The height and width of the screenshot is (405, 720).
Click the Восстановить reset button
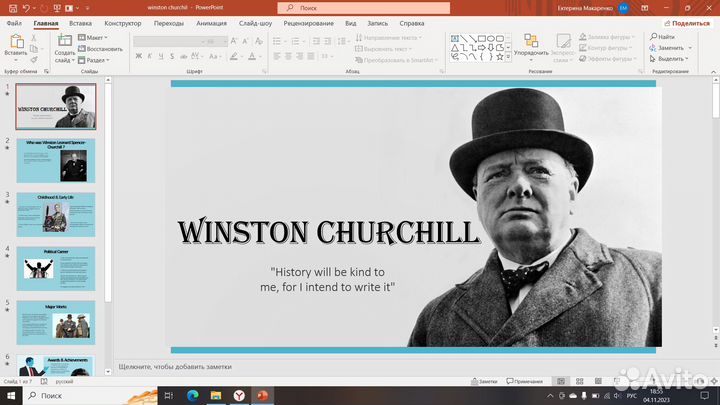click(103, 48)
